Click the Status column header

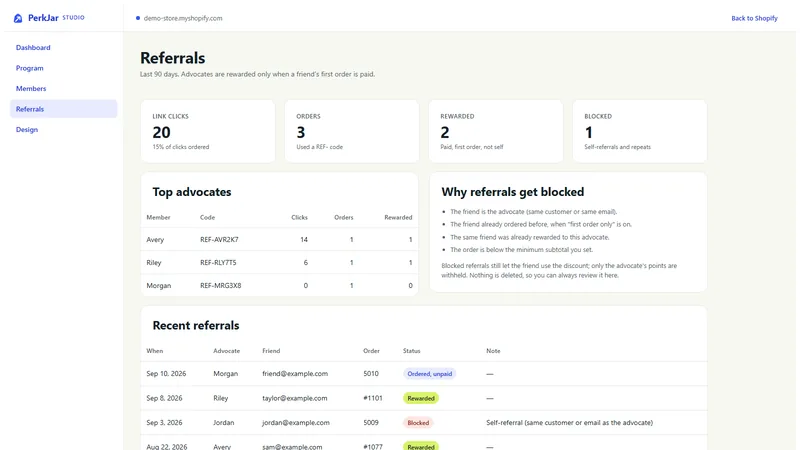click(412, 351)
